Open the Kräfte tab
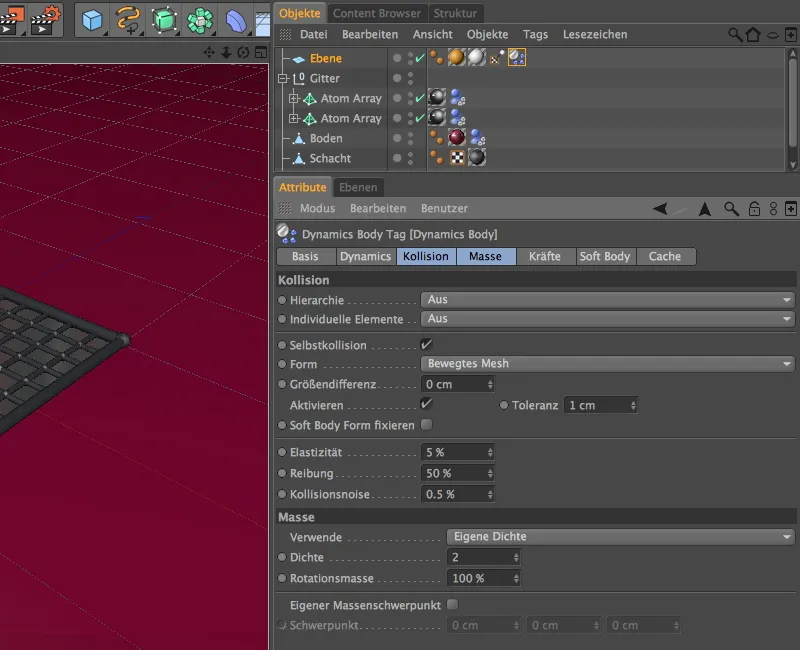 click(x=544, y=256)
